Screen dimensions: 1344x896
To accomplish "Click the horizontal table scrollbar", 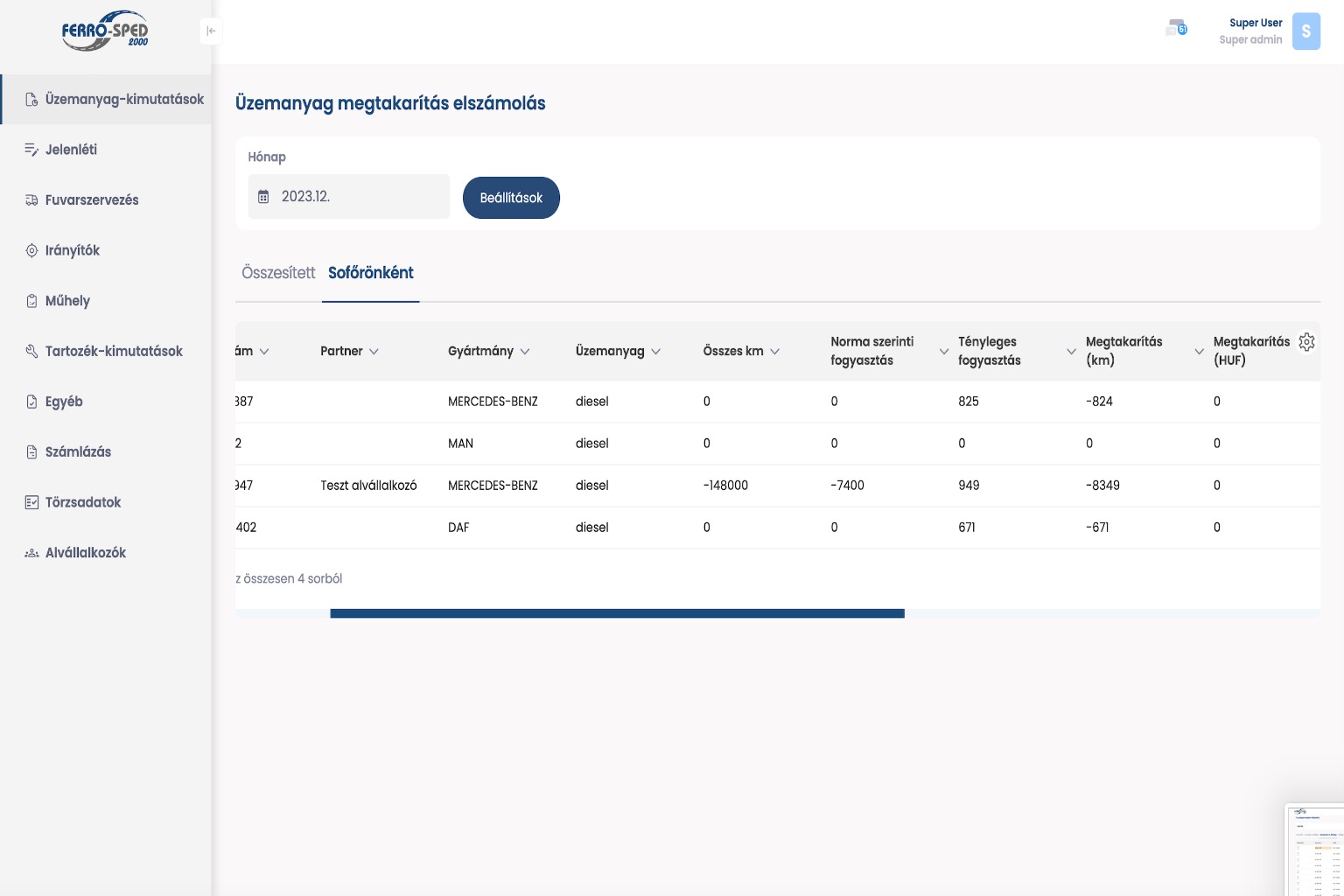I will pyautogui.click(x=617, y=613).
